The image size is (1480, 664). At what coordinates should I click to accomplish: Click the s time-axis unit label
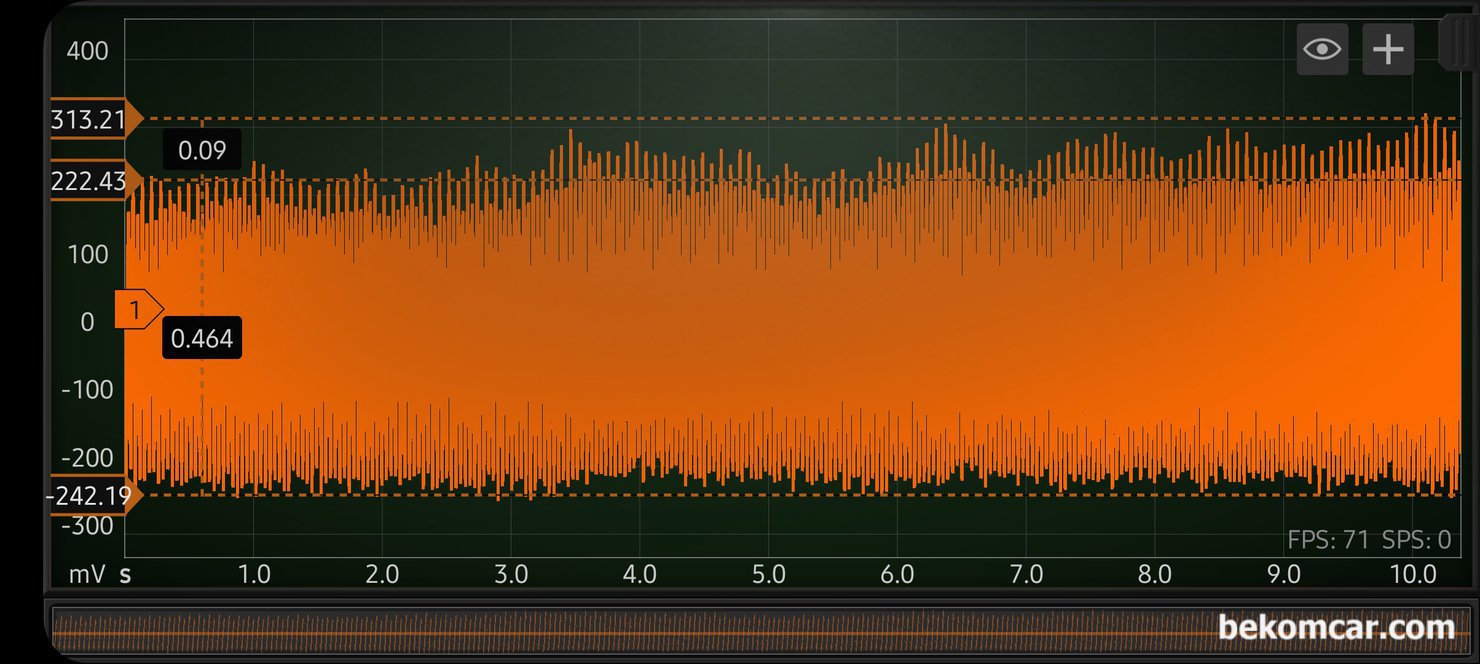tap(126, 575)
